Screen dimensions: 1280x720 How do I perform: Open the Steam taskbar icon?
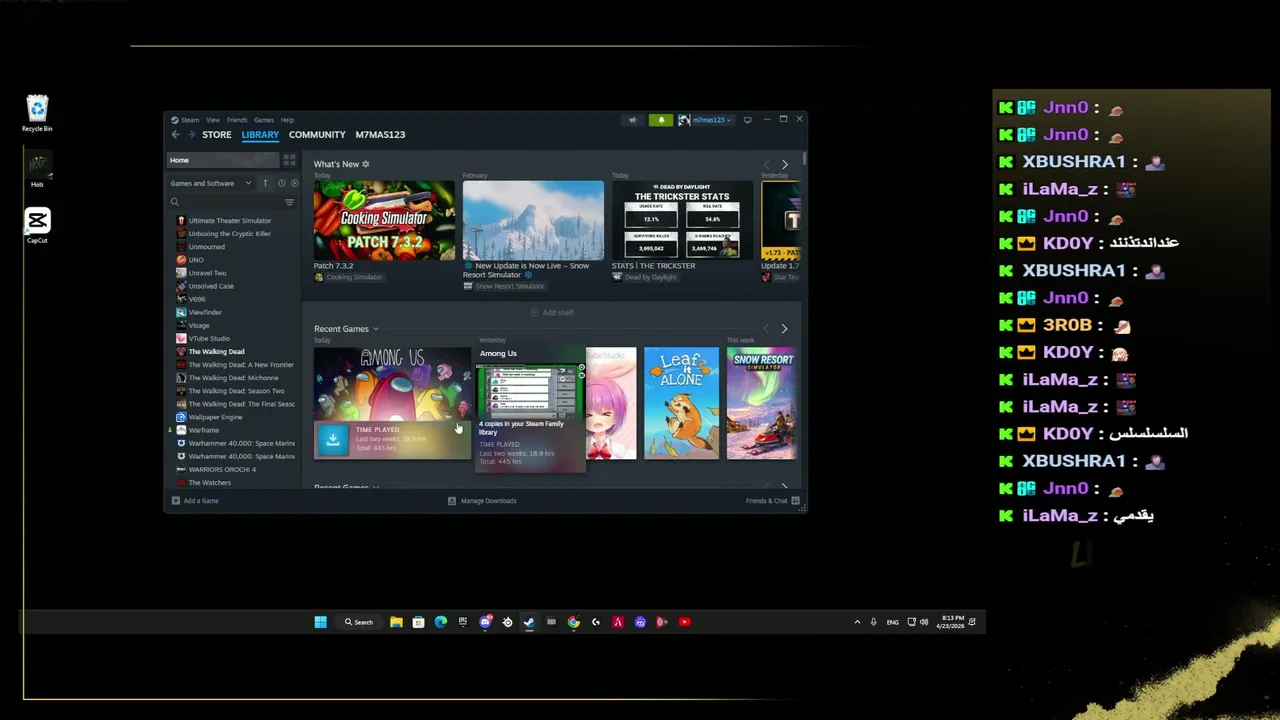click(529, 622)
